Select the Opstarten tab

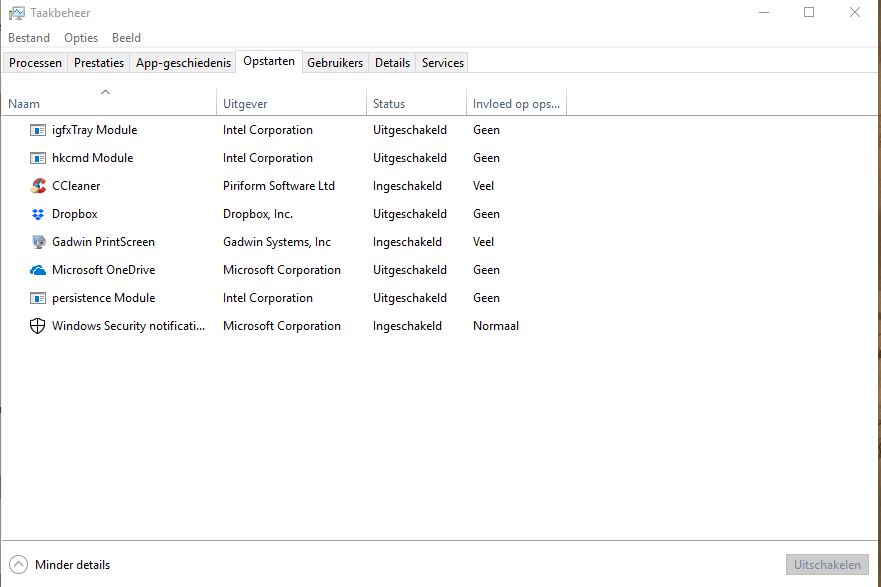(x=269, y=61)
